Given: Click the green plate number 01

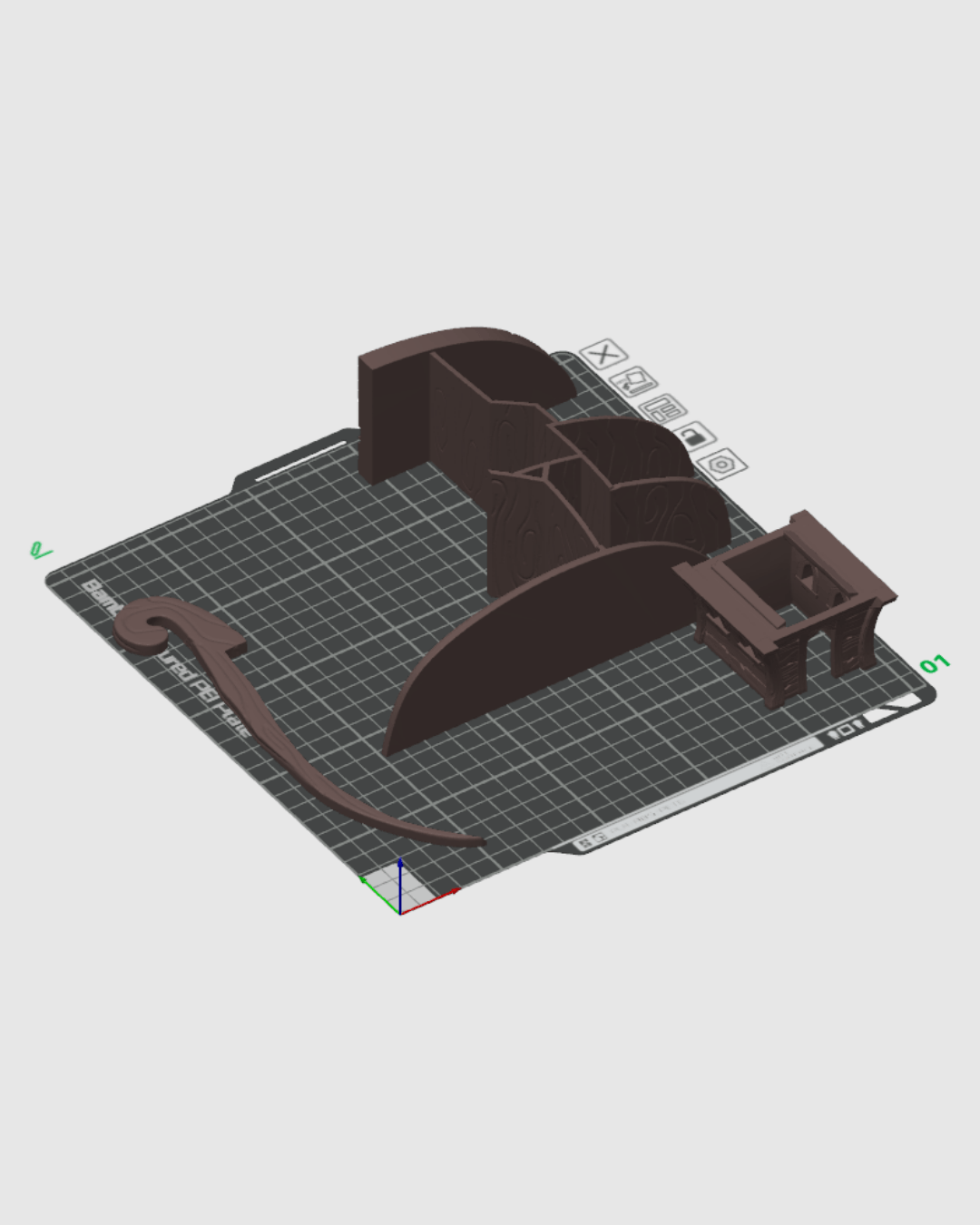Looking at the screenshot, I should pyautogui.click(x=934, y=664).
